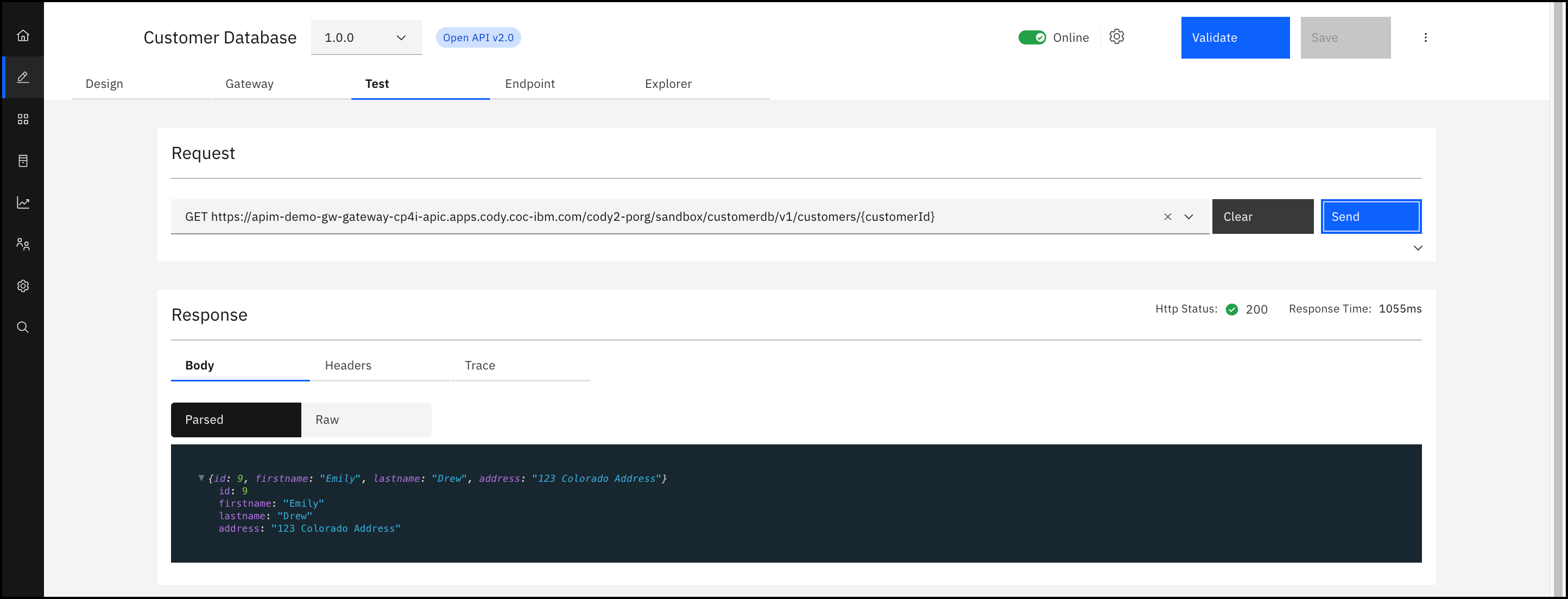Open sidebar Settings gear icon
Screen dimensions: 1568x599
pyautogui.click(x=23, y=286)
